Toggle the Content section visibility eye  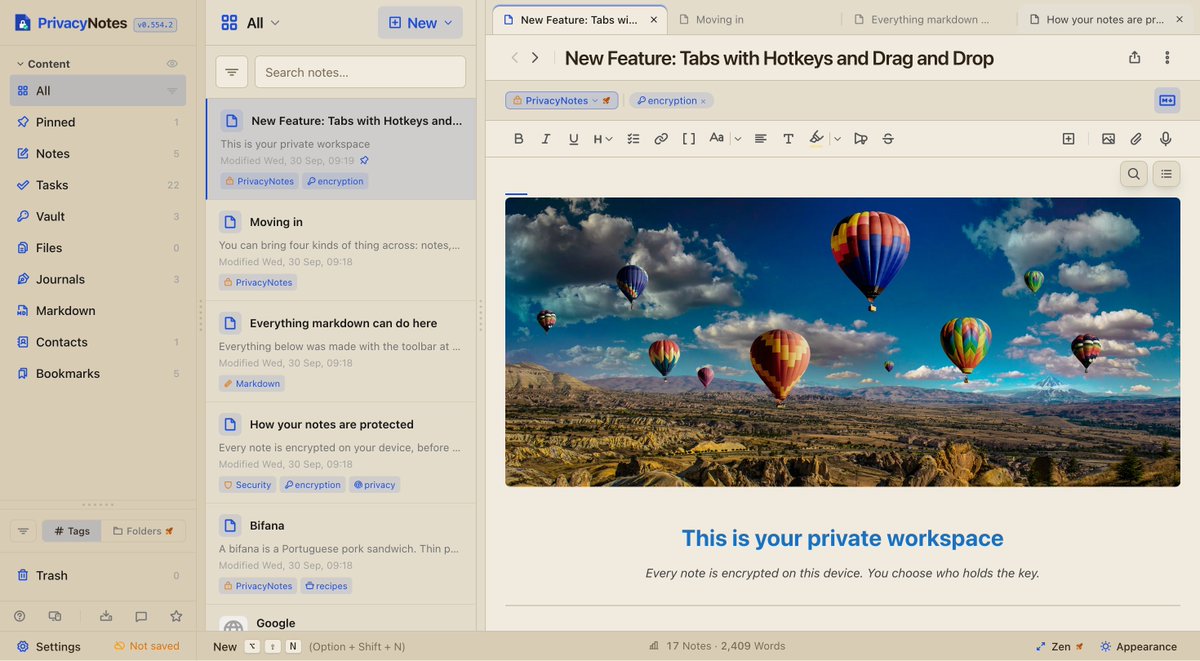point(172,64)
